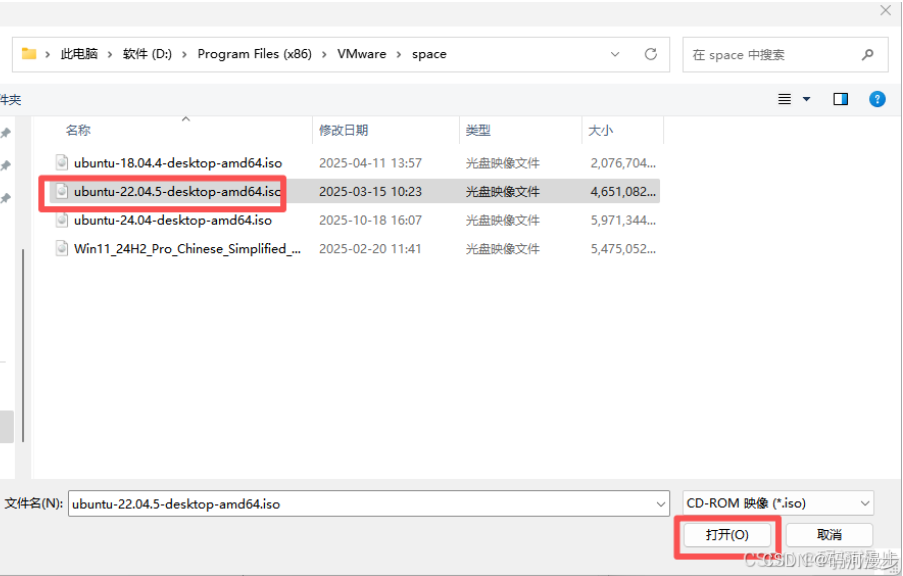The width and height of the screenshot is (903, 576).
Task: Navigate to 此电脑 breadcrumb
Action: [x=79, y=54]
